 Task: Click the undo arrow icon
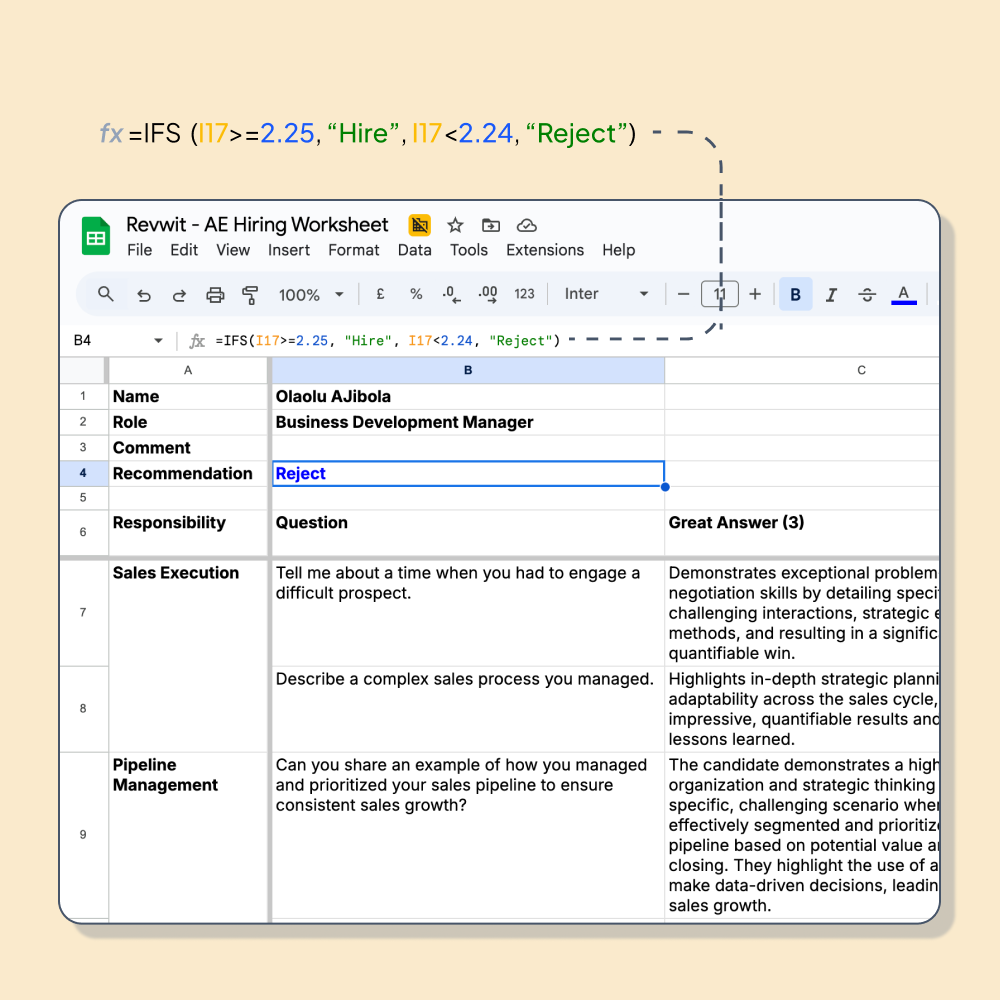pos(144,294)
